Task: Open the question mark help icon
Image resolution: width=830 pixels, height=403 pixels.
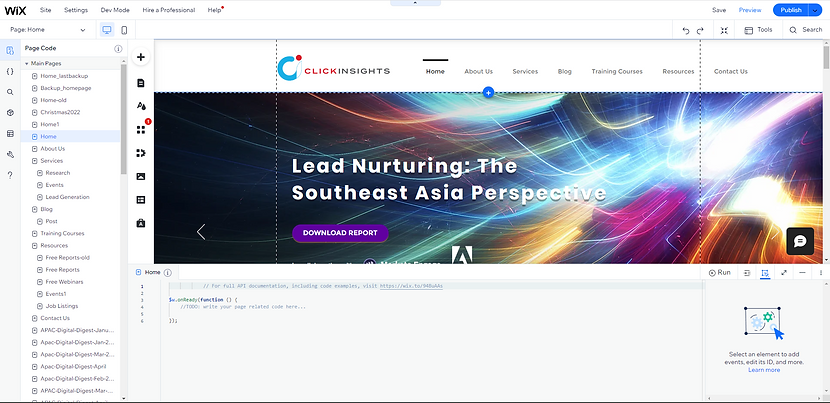Action: [10, 175]
